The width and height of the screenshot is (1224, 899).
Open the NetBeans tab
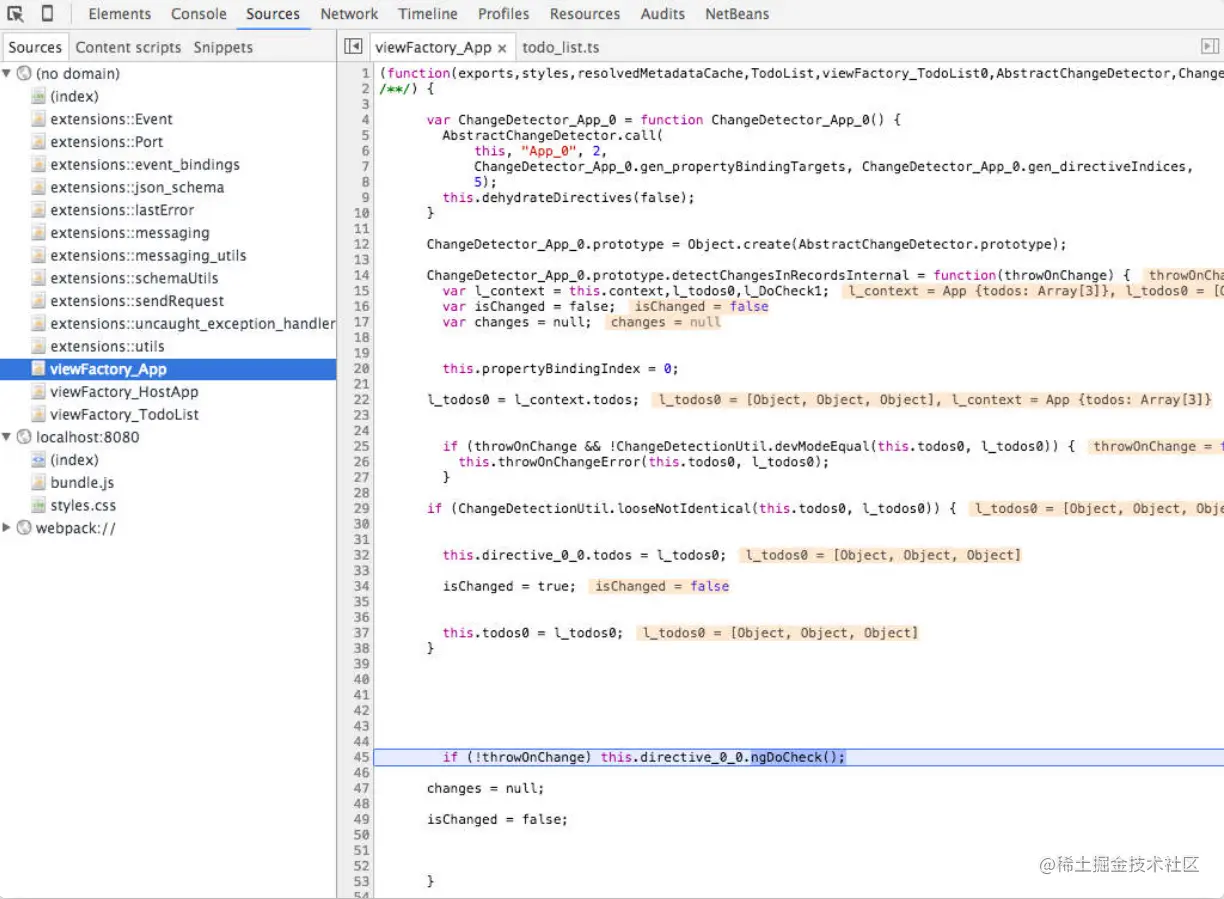click(x=738, y=14)
